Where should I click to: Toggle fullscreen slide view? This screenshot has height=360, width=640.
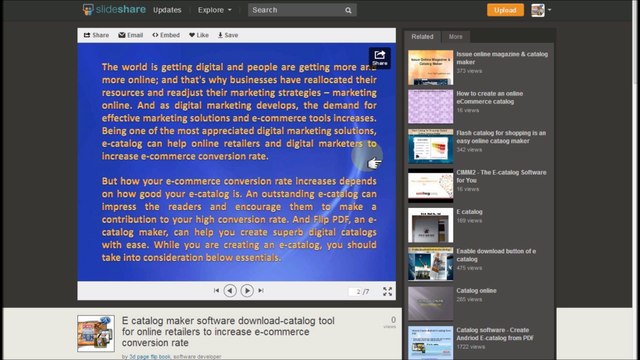(x=387, y=291)
